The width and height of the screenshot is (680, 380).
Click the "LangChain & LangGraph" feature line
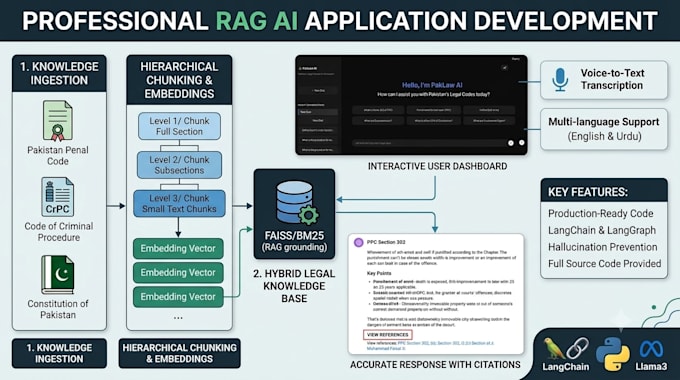tap(602, 230)
